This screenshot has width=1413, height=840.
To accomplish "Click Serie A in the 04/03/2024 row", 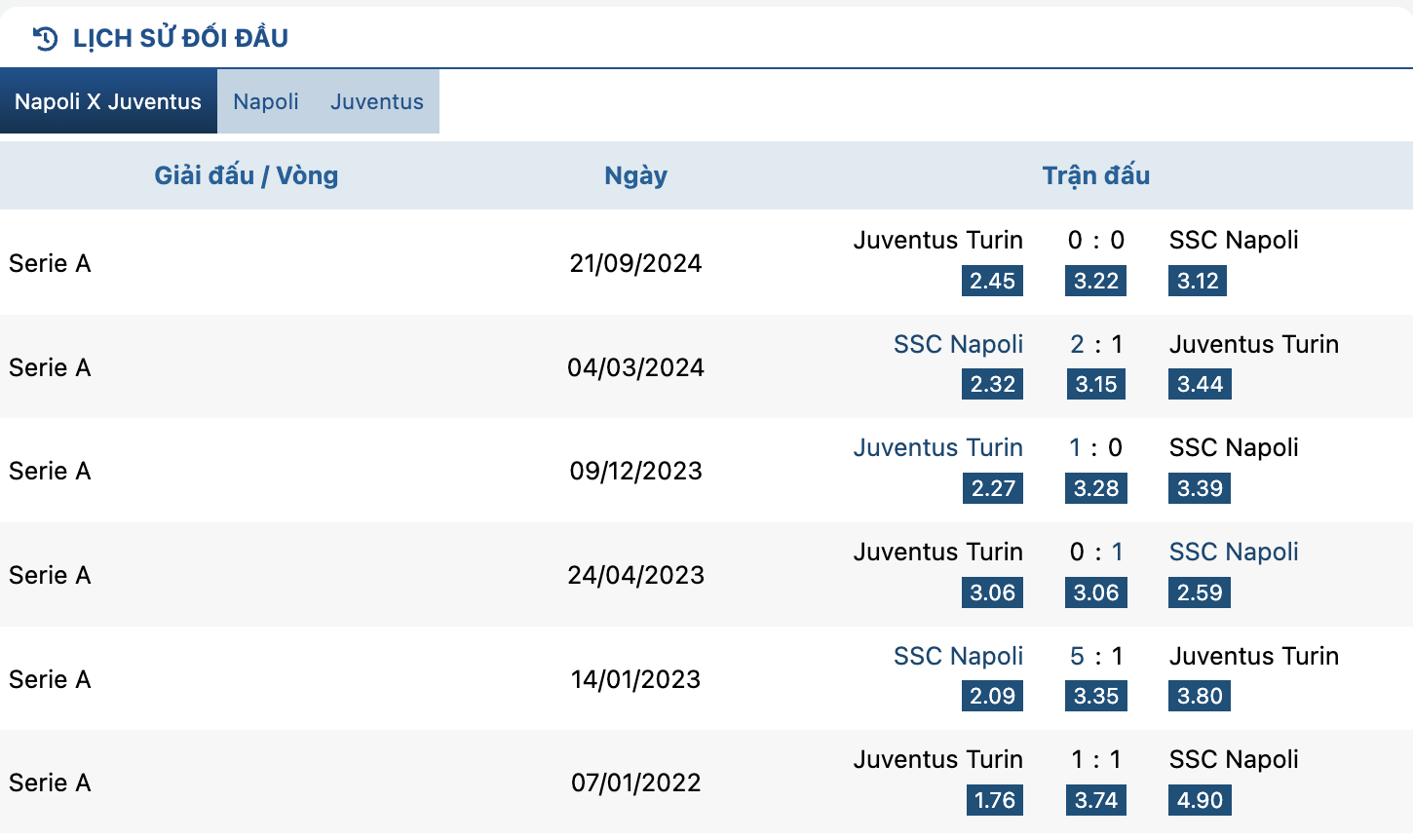I will pos(50,367).
